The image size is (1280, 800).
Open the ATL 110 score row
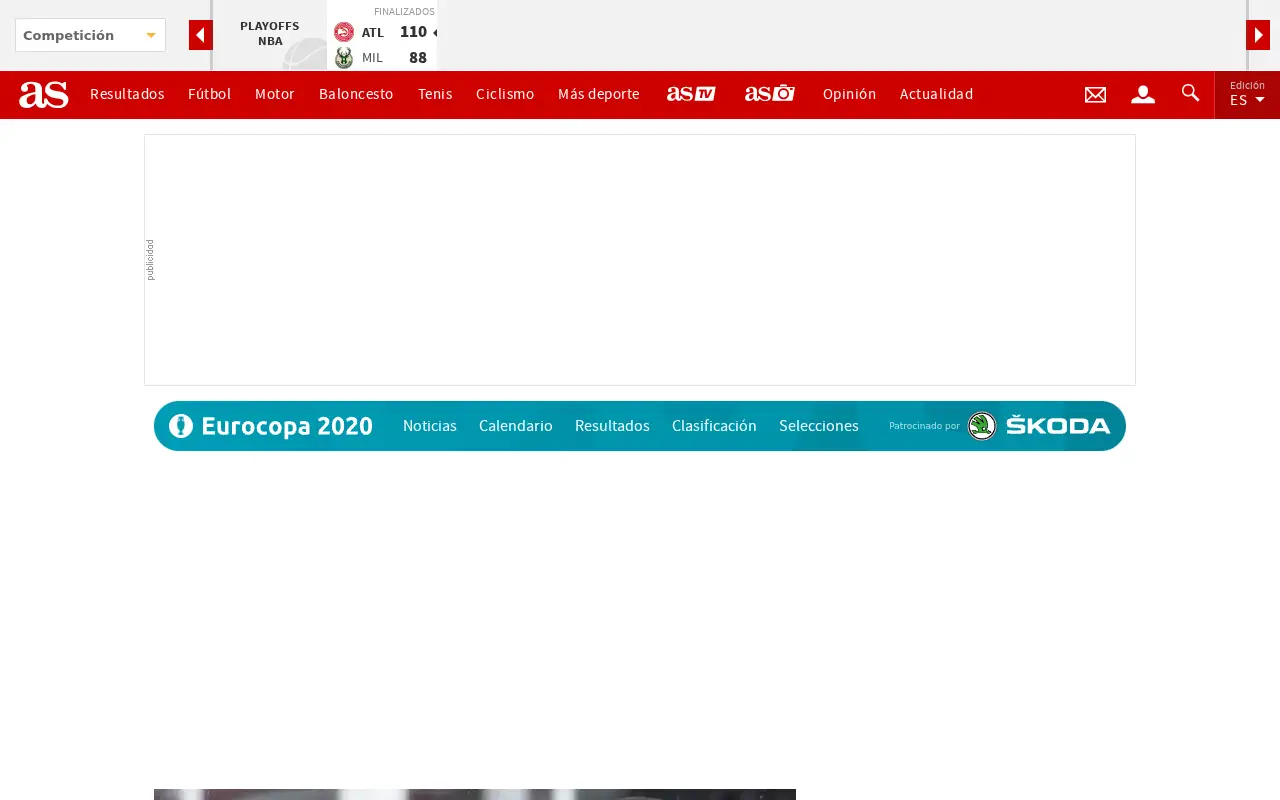click(x=382, y=32)
